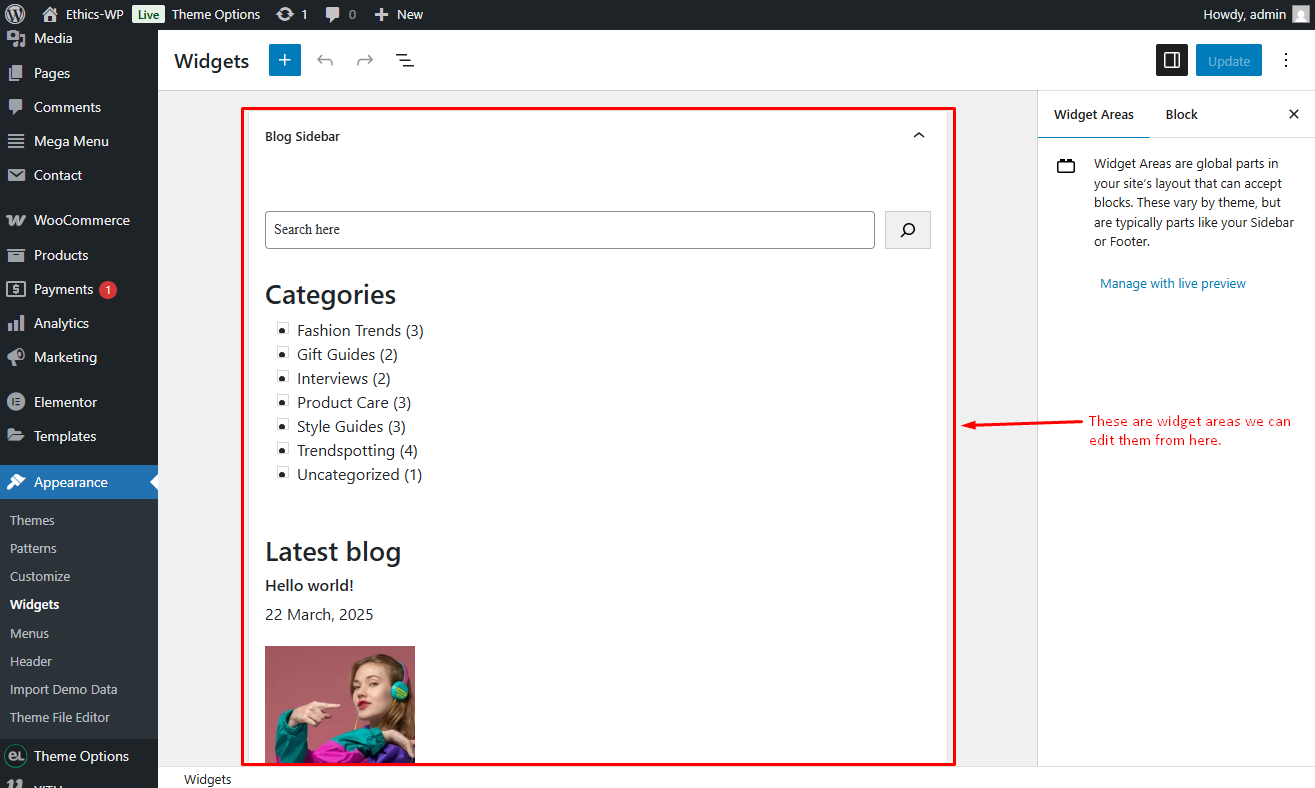Click the Widgets breadcrumb in footer bar
Viewport: 1315px width, 788px height.
(207, 779)
